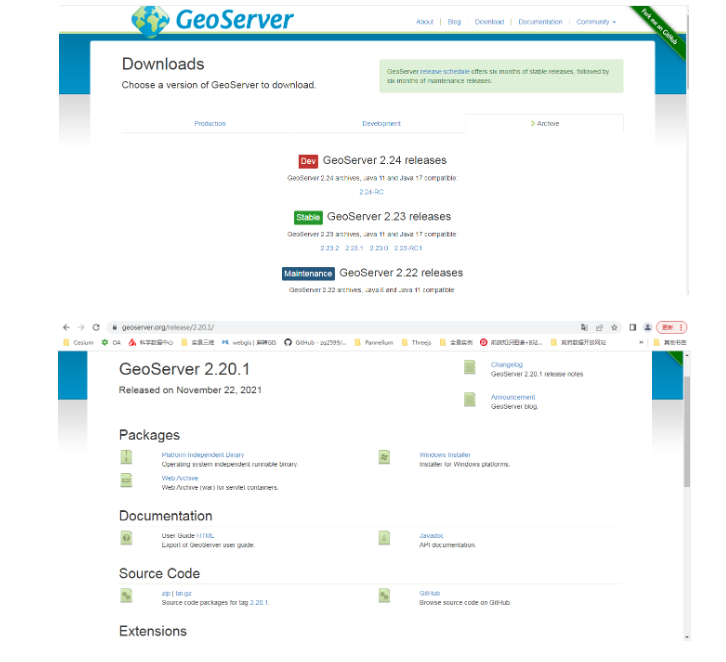Open the 2.23.0 release link
The width and height of the screenshot is (726, 662).
pos(378,248)
